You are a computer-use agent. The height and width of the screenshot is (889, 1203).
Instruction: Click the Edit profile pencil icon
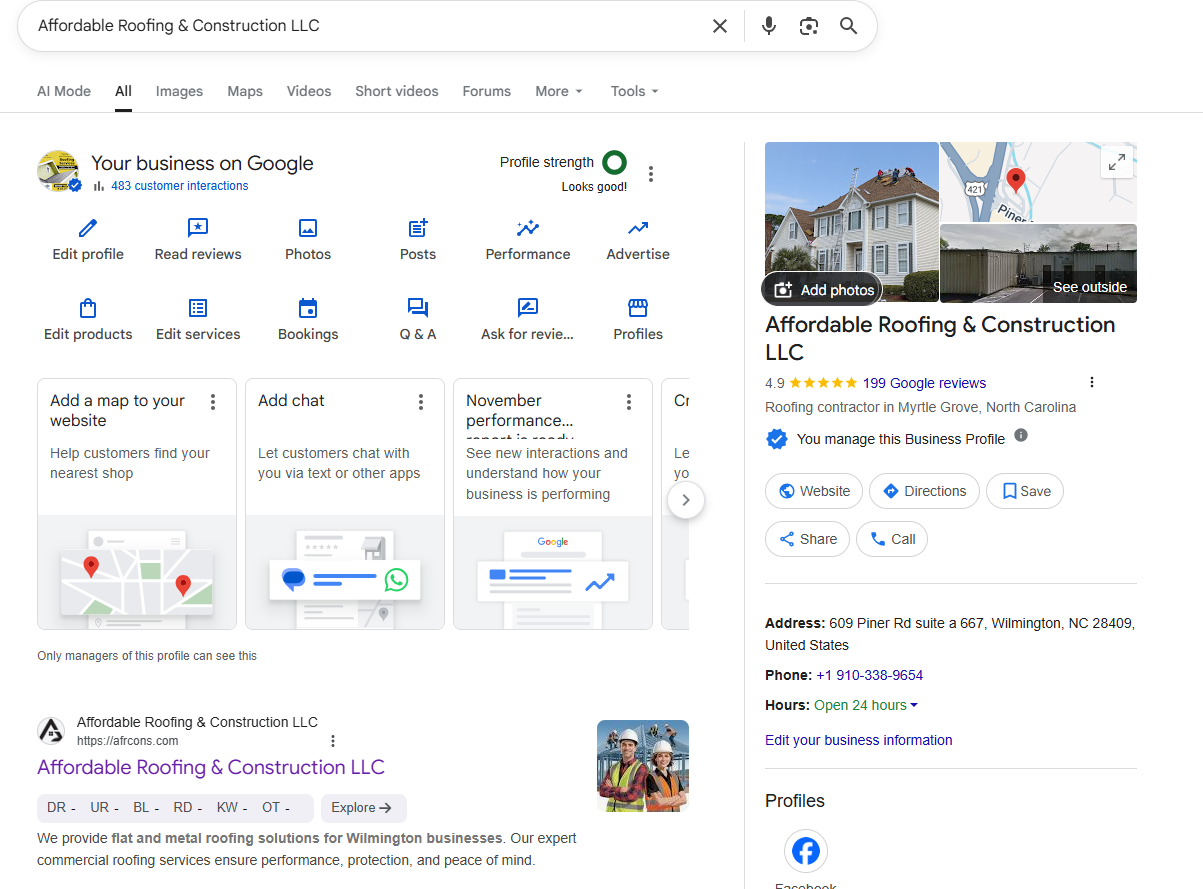coord(88,228)
